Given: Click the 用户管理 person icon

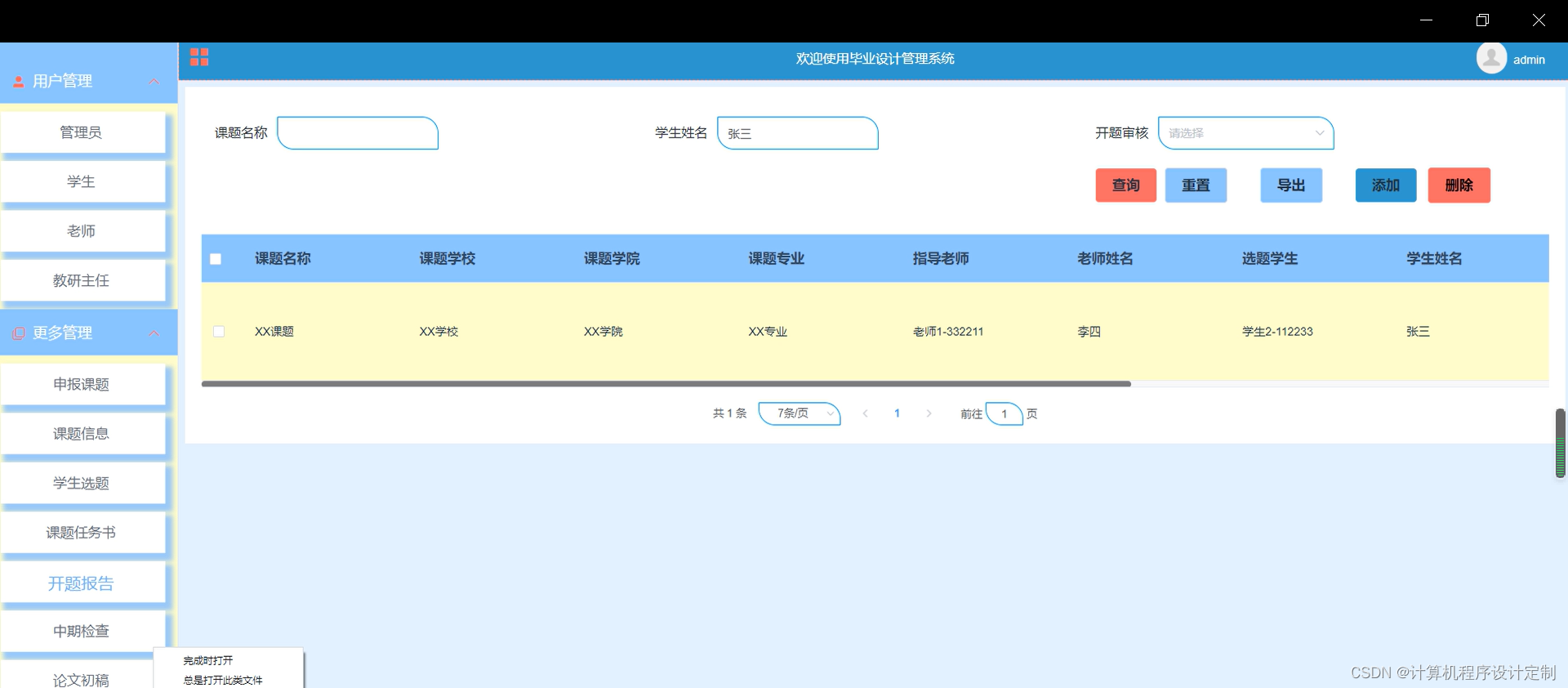Looking at the screenshot, I should pos(18,82).
